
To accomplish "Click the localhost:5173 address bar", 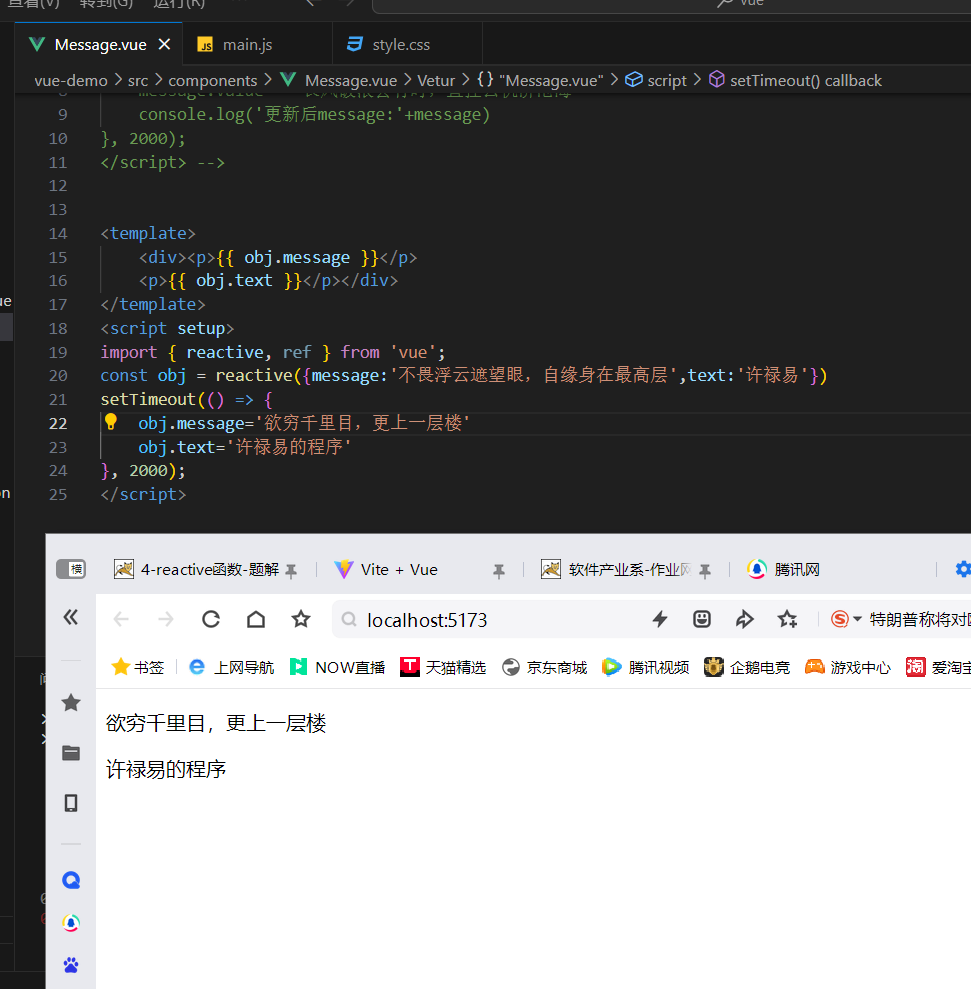I will coord(427,620).
